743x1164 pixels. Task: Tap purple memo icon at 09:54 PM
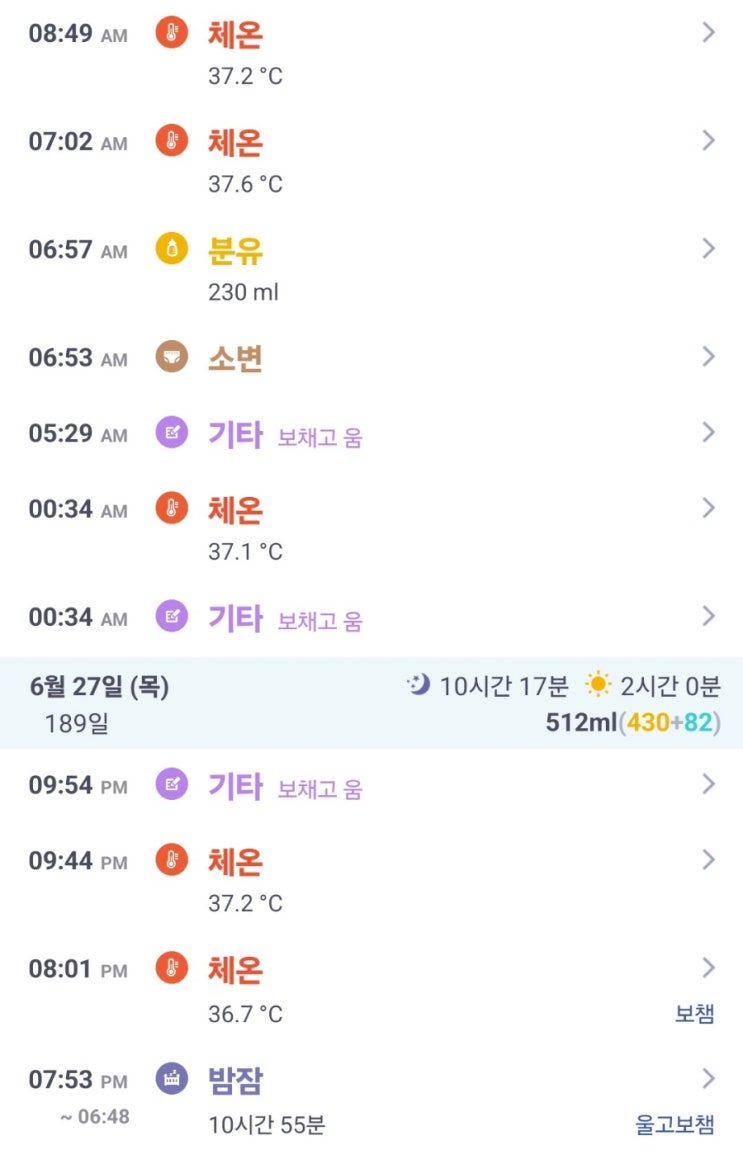pos(172,785)
